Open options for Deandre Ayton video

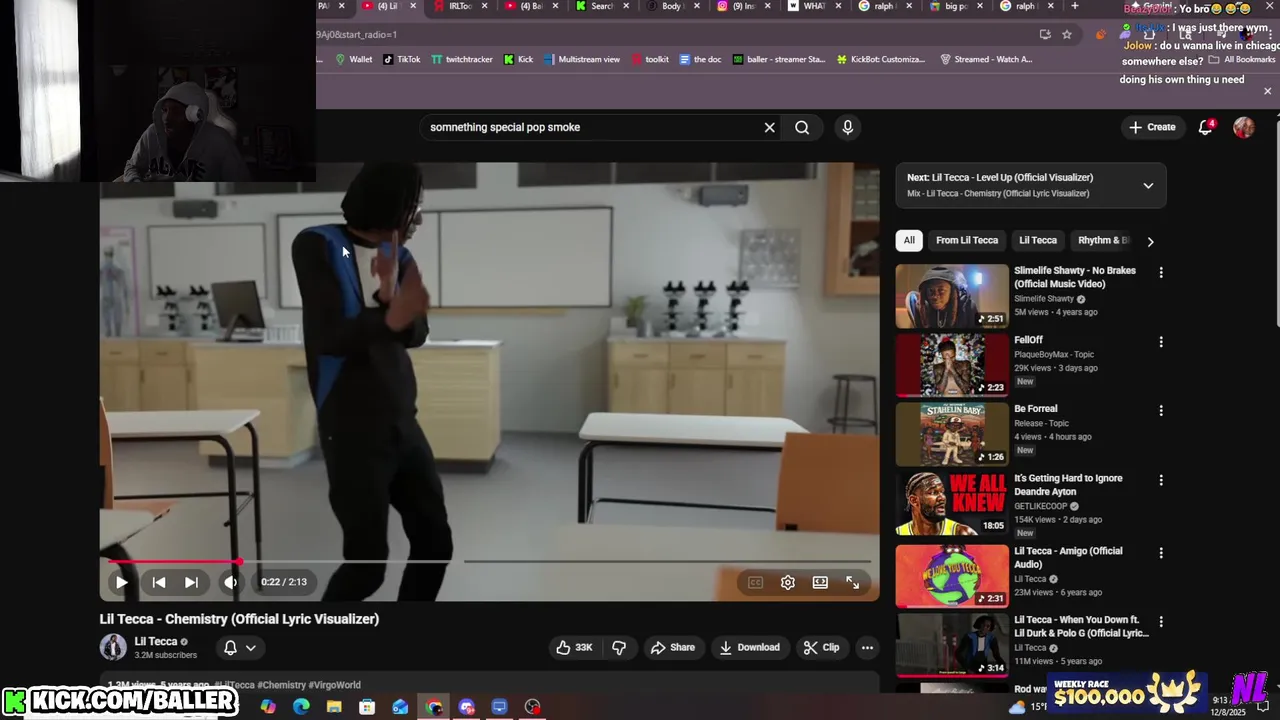coord(1161,480)
